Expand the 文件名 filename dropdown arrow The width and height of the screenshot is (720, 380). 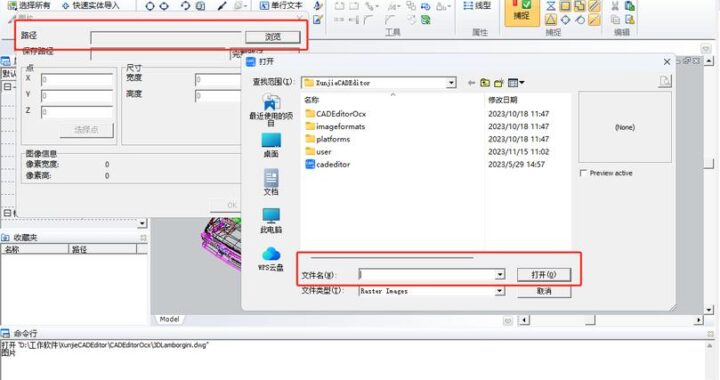coord(500,274)
